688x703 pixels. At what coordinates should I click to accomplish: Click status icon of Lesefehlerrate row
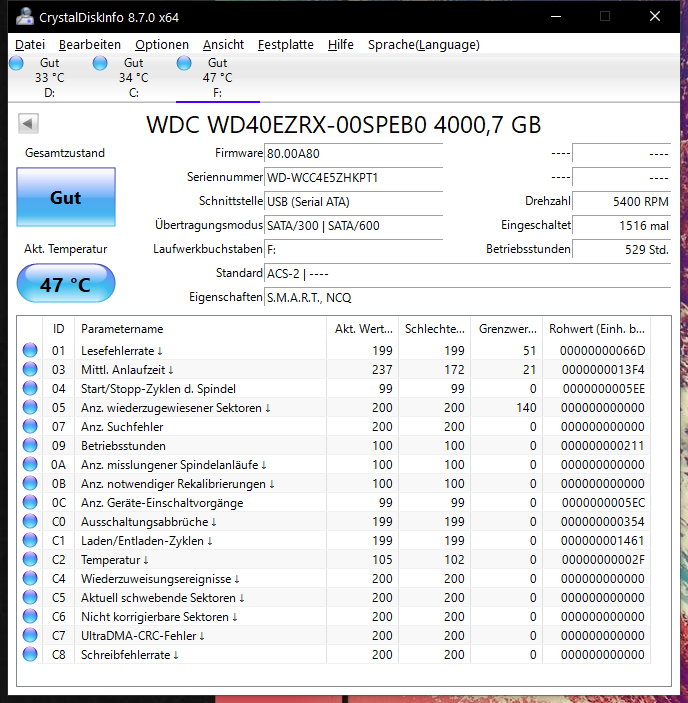(30, 350)
